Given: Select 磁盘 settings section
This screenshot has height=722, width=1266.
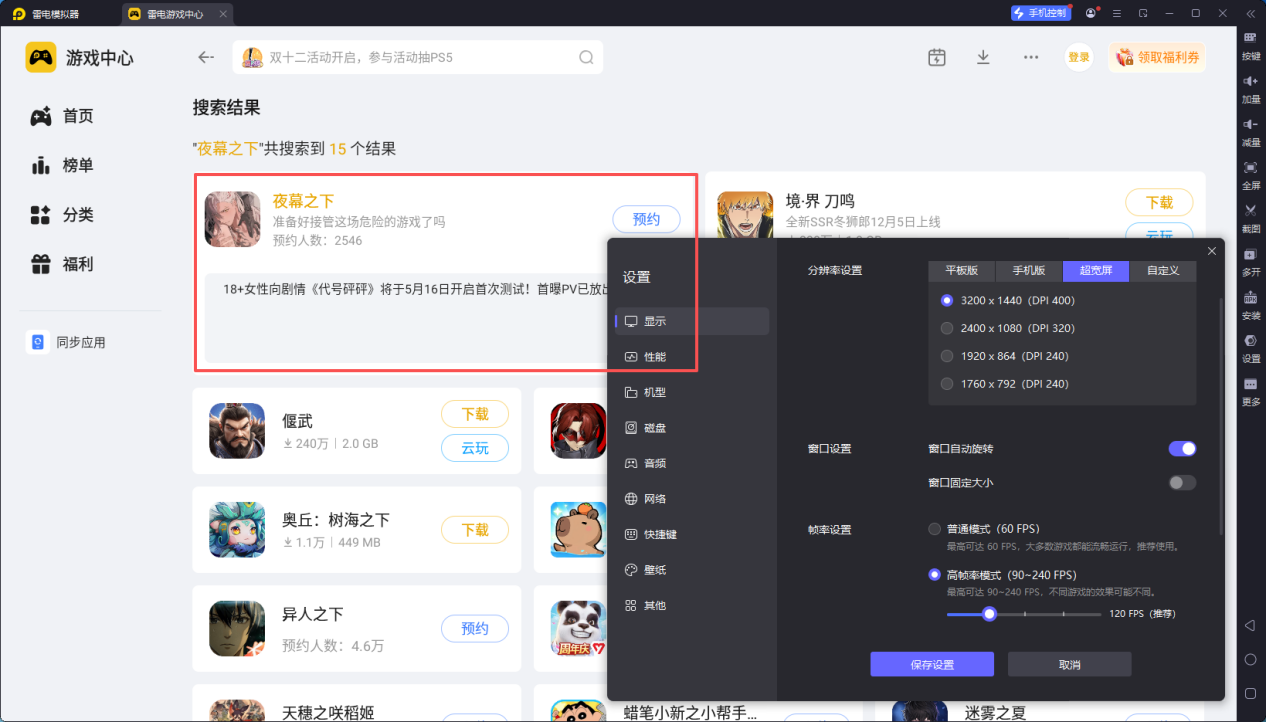Looking at the screenshot, I should [692, 427].
